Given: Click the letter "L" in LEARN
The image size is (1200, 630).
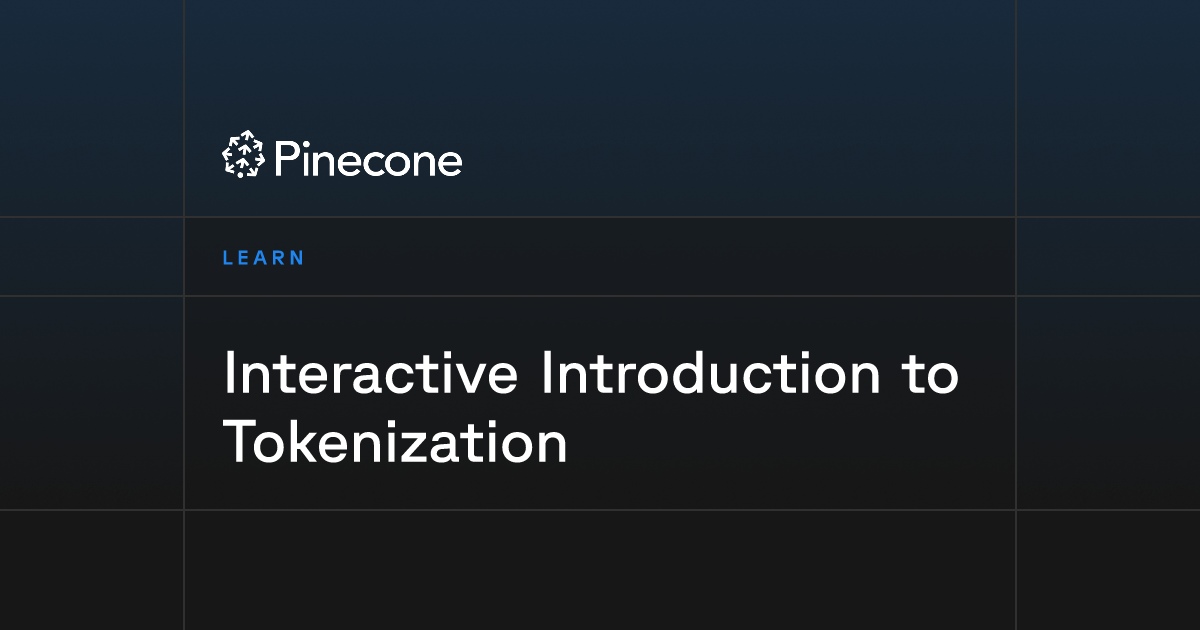Looking at the screenshot, I should 228,258.
